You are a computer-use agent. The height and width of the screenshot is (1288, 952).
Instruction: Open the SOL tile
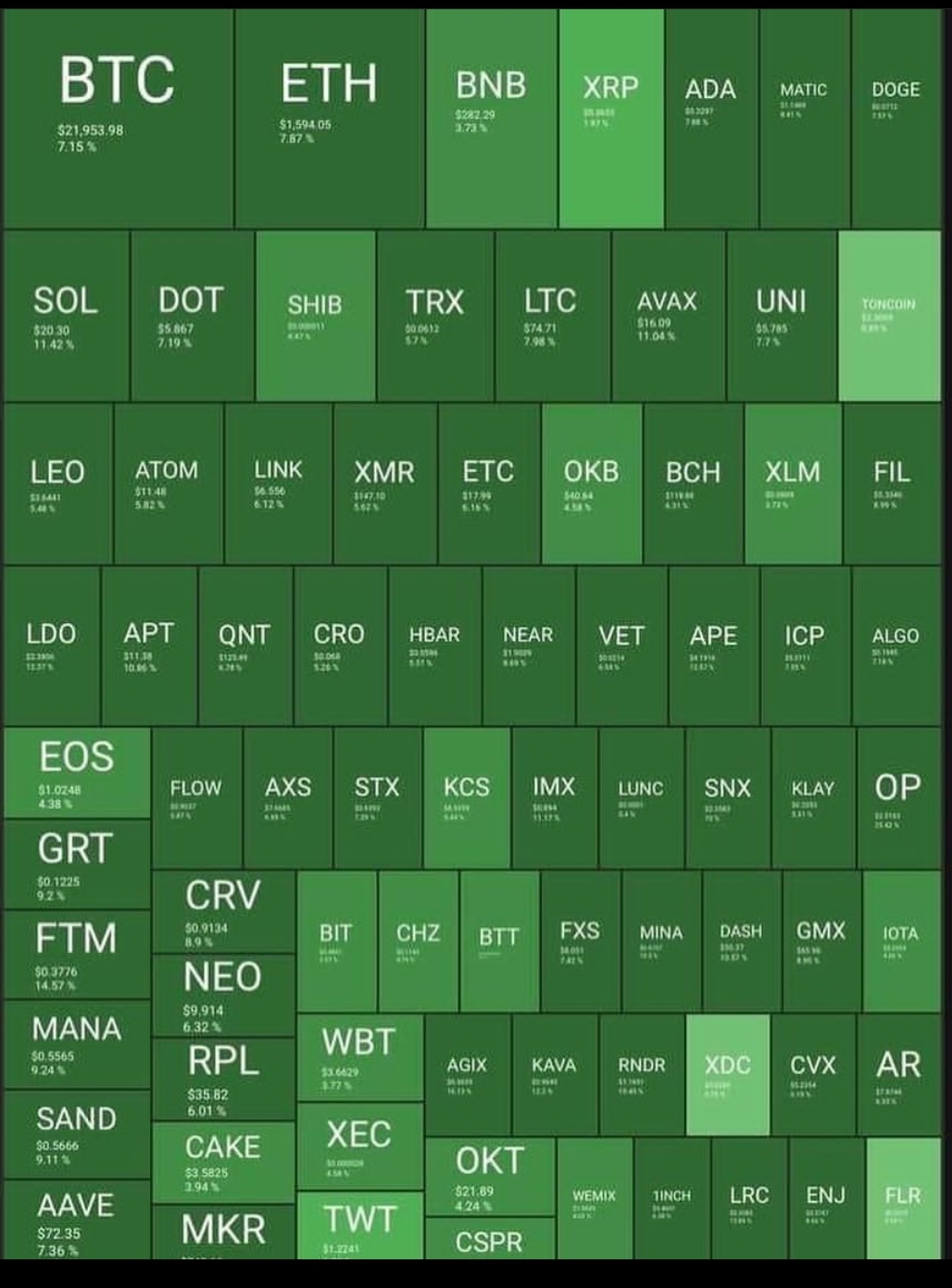(67, 316)
